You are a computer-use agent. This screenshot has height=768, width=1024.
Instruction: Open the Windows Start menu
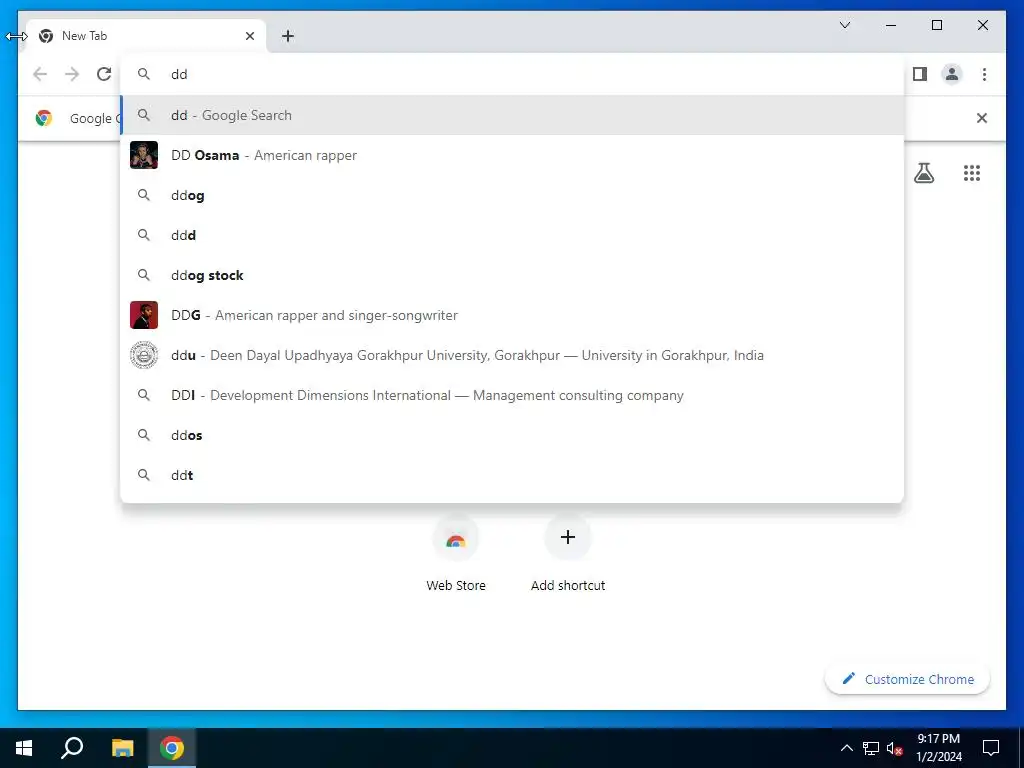click(24, 748)
